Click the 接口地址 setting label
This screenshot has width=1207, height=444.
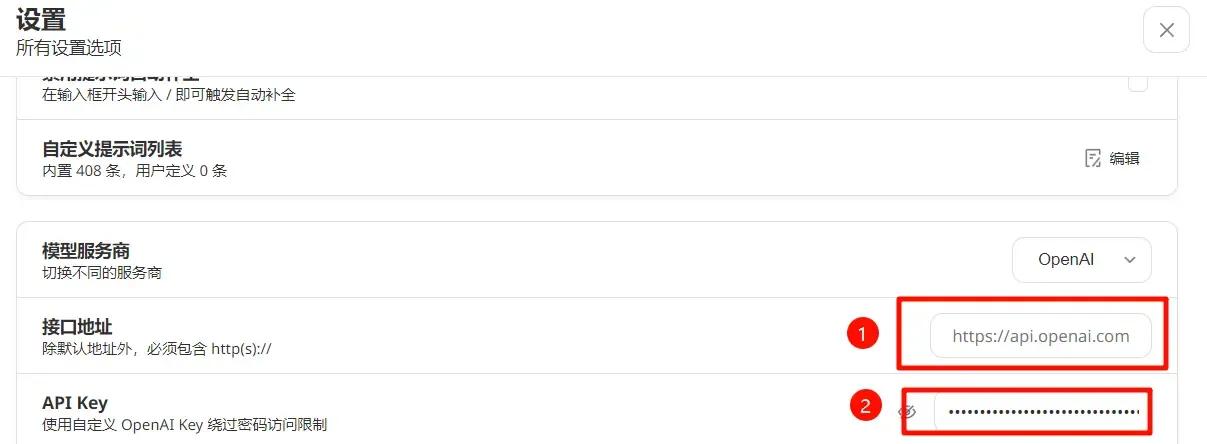(77, 327)
